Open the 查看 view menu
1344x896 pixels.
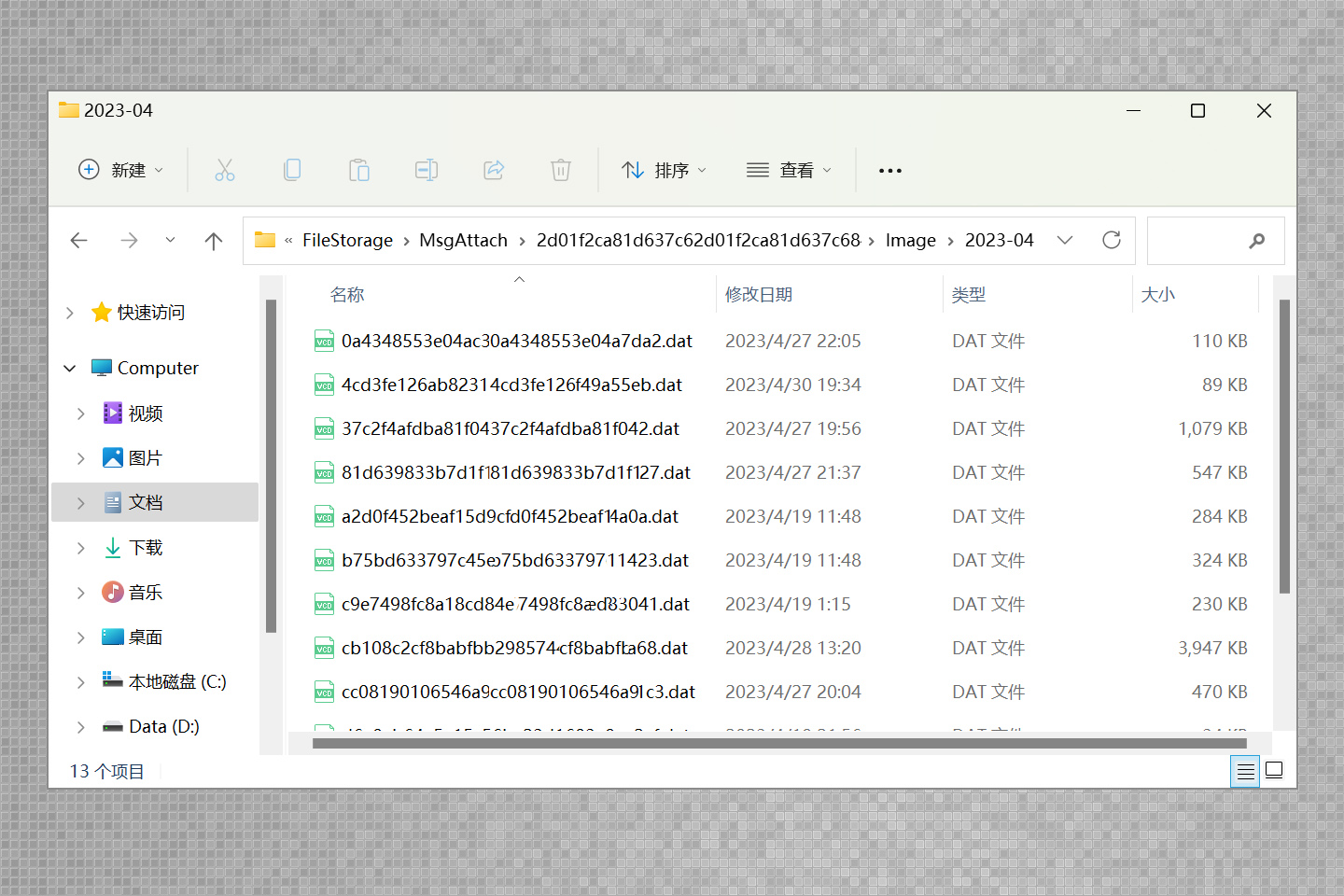point(789,170)
